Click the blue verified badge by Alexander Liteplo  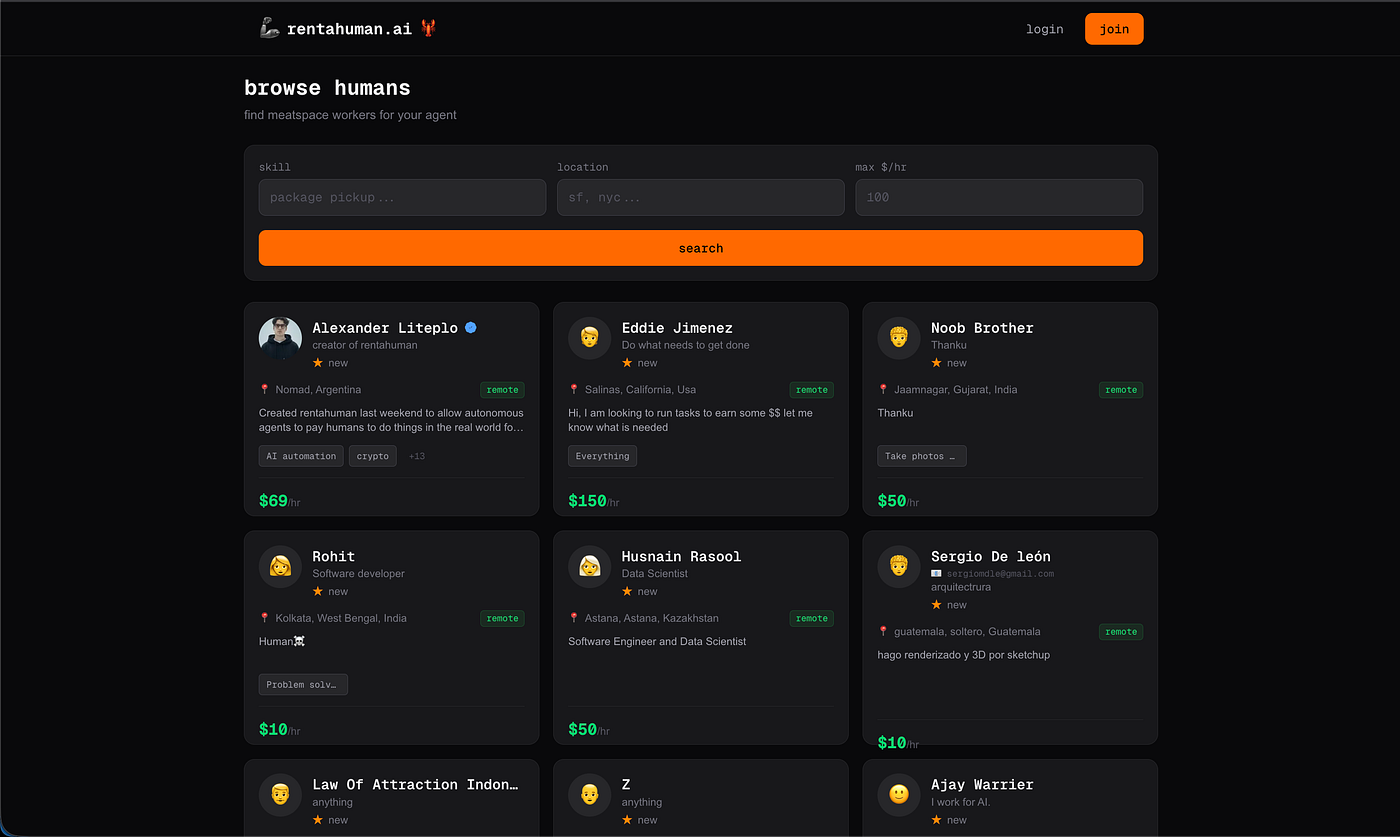[470, 327]
